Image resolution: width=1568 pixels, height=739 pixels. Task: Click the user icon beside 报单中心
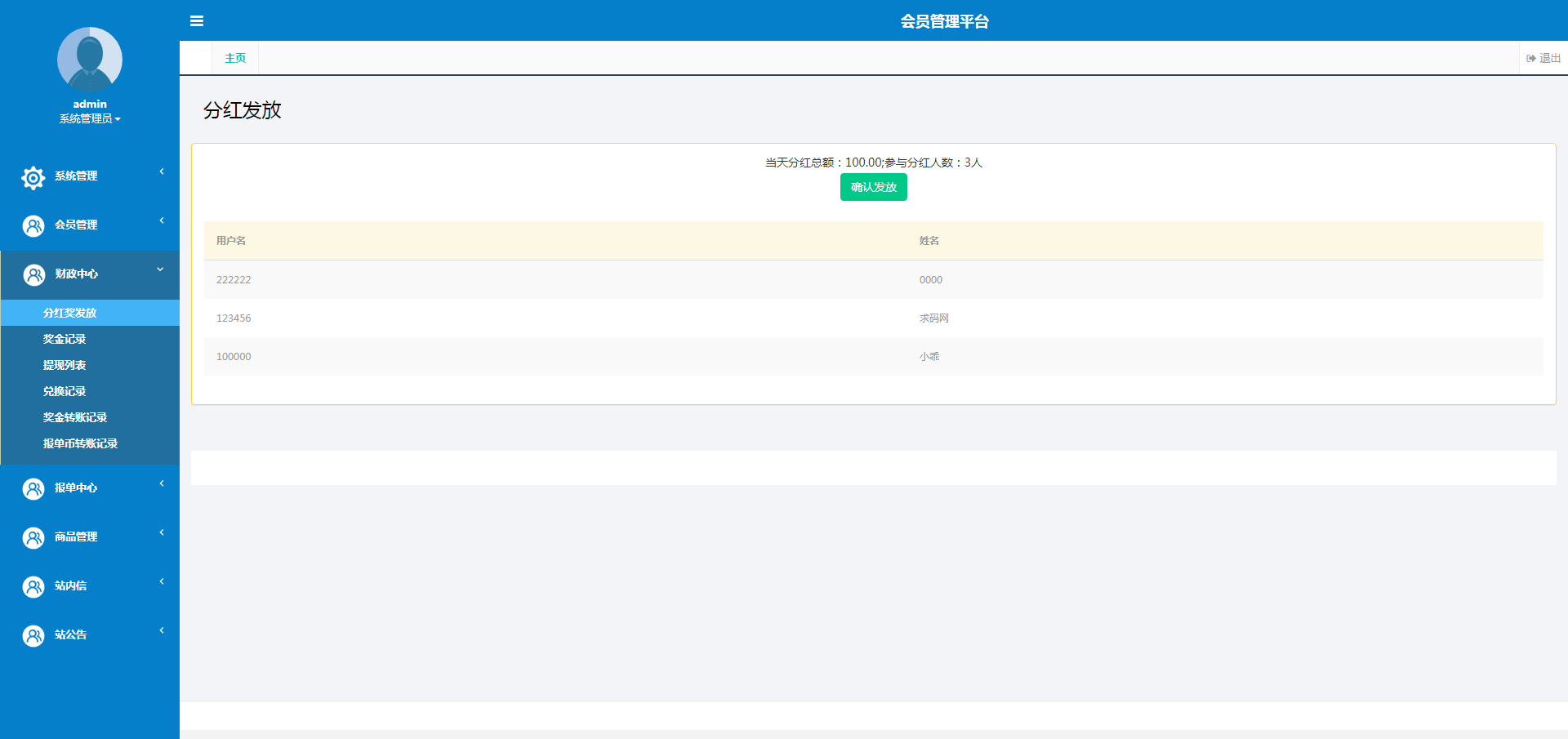coord(33,489)
